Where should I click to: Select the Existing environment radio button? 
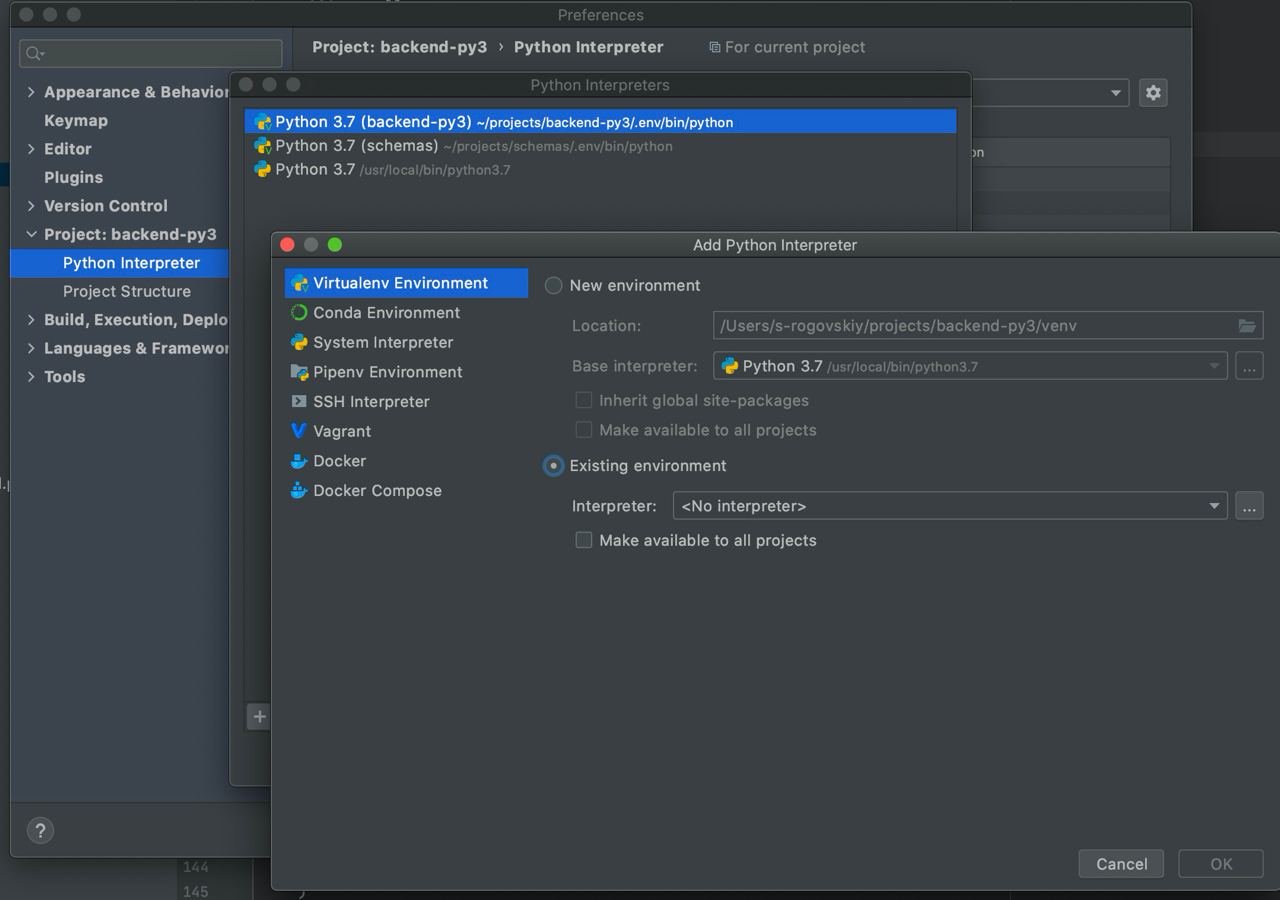coord(554,466)
